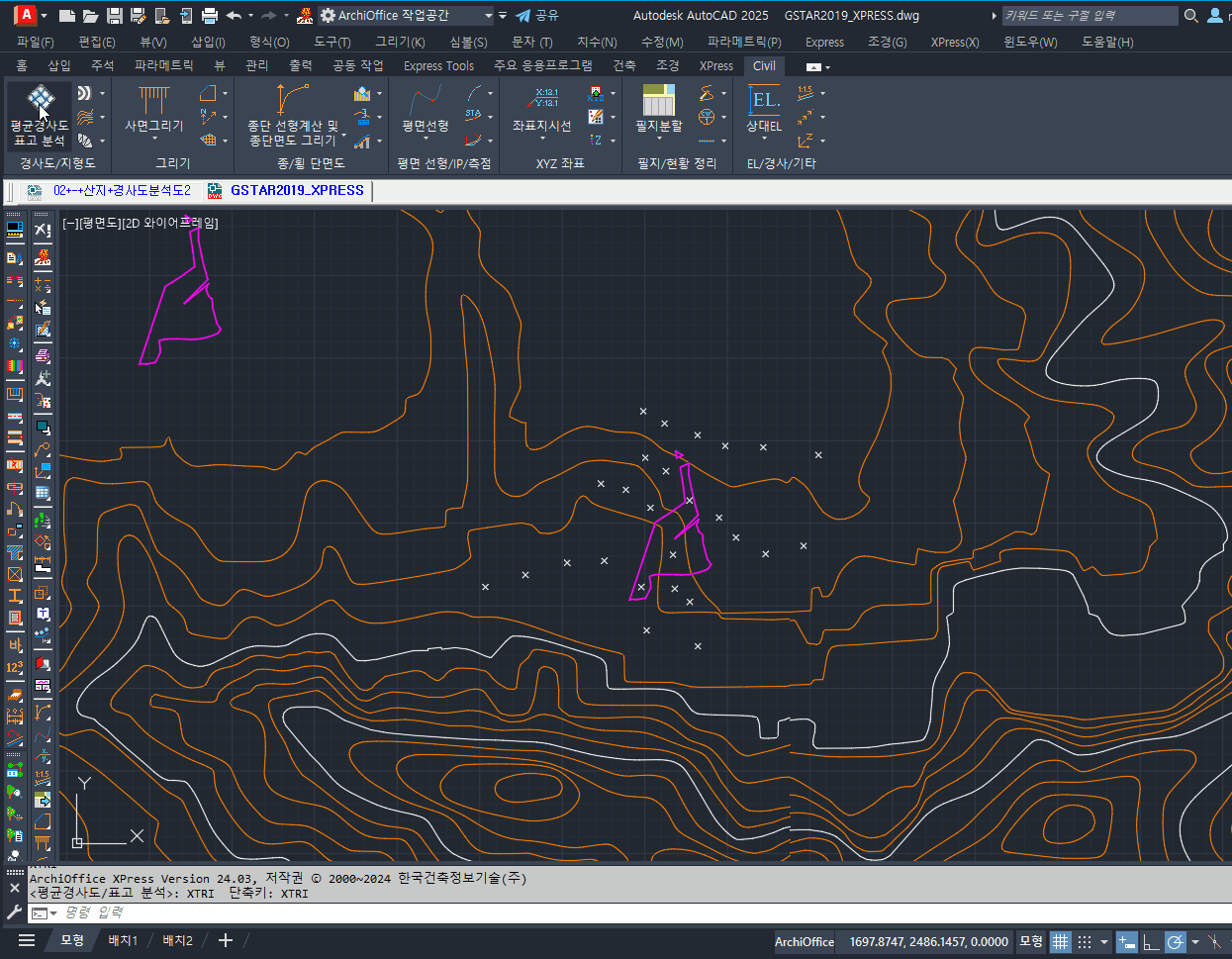Click the [2D 와이어프레임] visual style label
1232x959 pixels.
[x=168, y=223]
